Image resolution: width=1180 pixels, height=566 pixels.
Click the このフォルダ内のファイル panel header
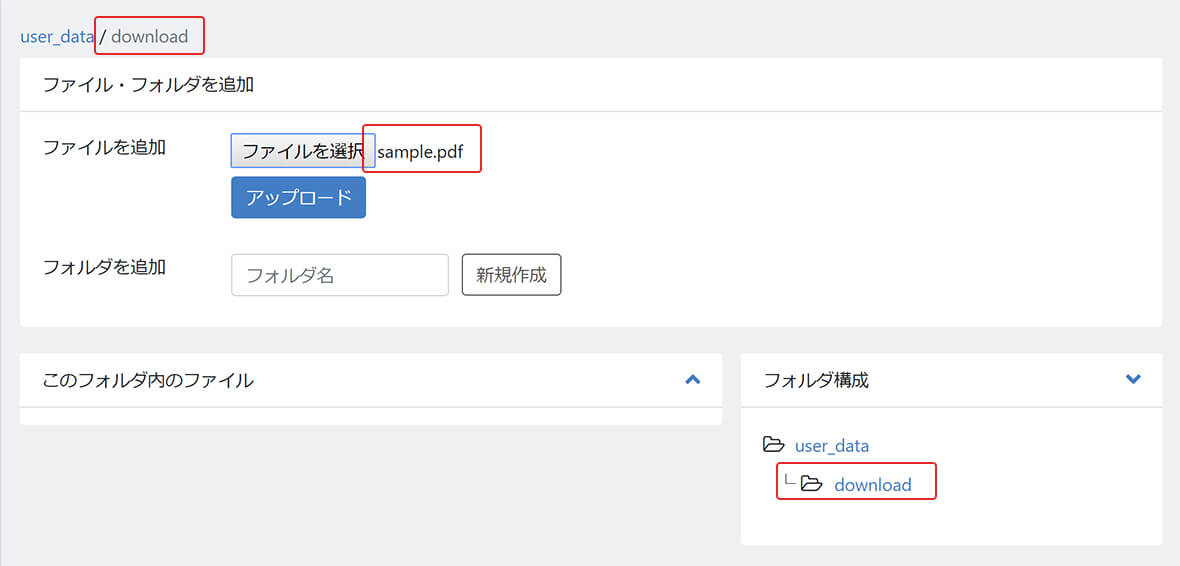370,380
